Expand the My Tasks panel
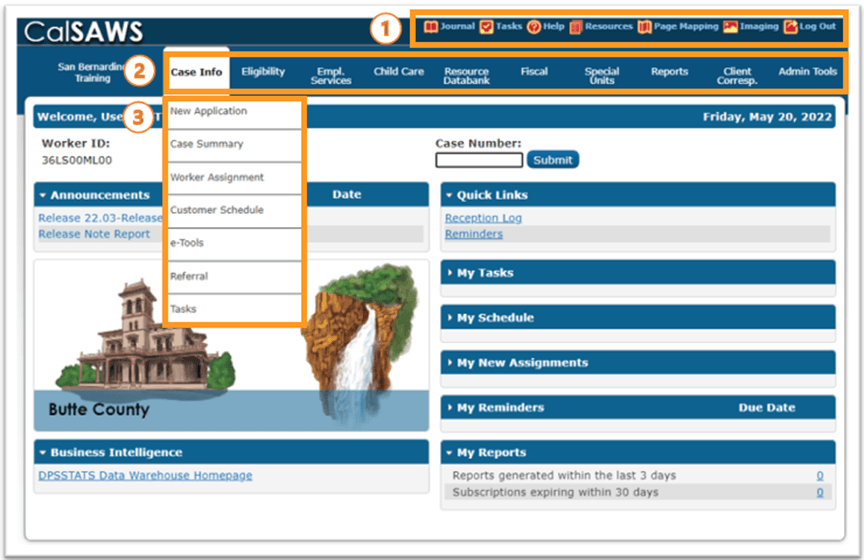This screenshot has width=864, height=560. coord(450,273)
